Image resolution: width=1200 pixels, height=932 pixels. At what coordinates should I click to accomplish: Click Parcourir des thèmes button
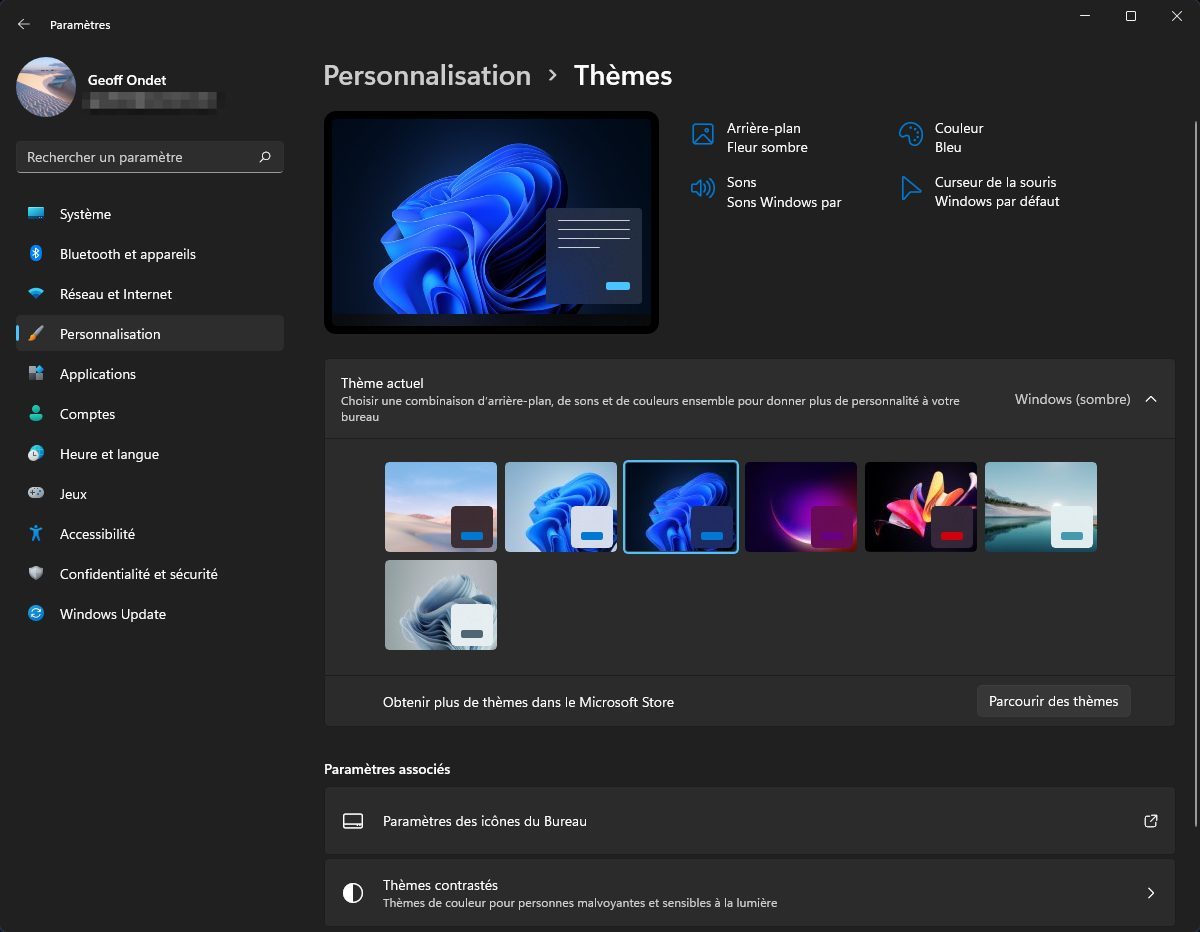tap(1054, 701)
